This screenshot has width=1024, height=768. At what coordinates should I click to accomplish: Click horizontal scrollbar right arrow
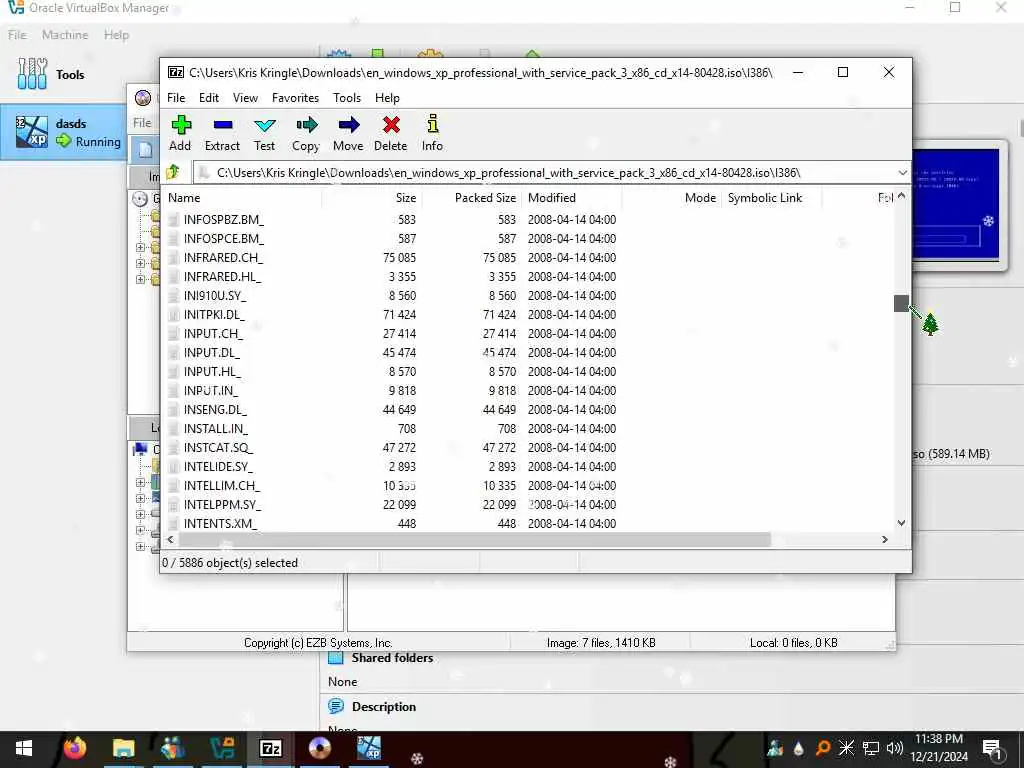(885, 539)
